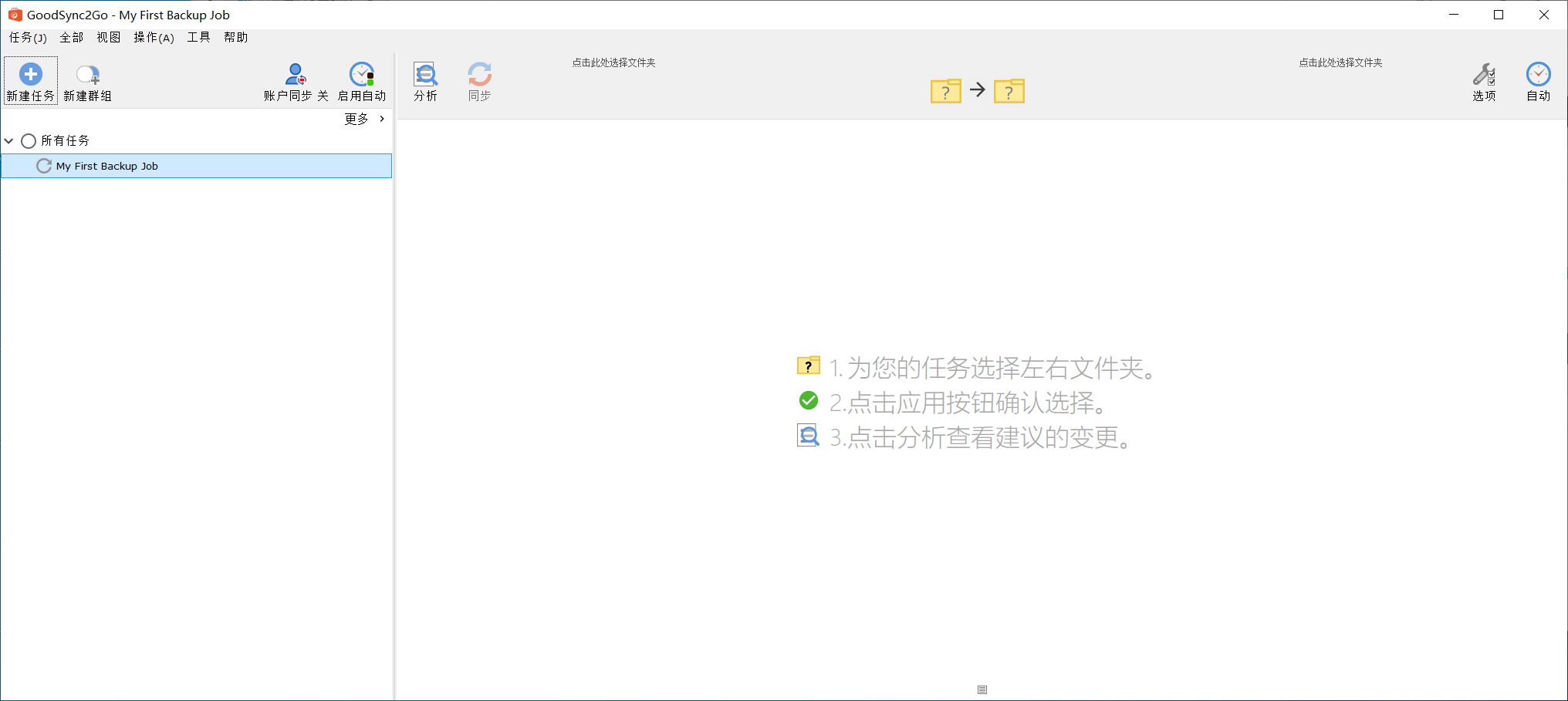Screen dimensions: 1568x701
Task: Open the Tools (工具) menu
Action: click(x=198, y=38)
